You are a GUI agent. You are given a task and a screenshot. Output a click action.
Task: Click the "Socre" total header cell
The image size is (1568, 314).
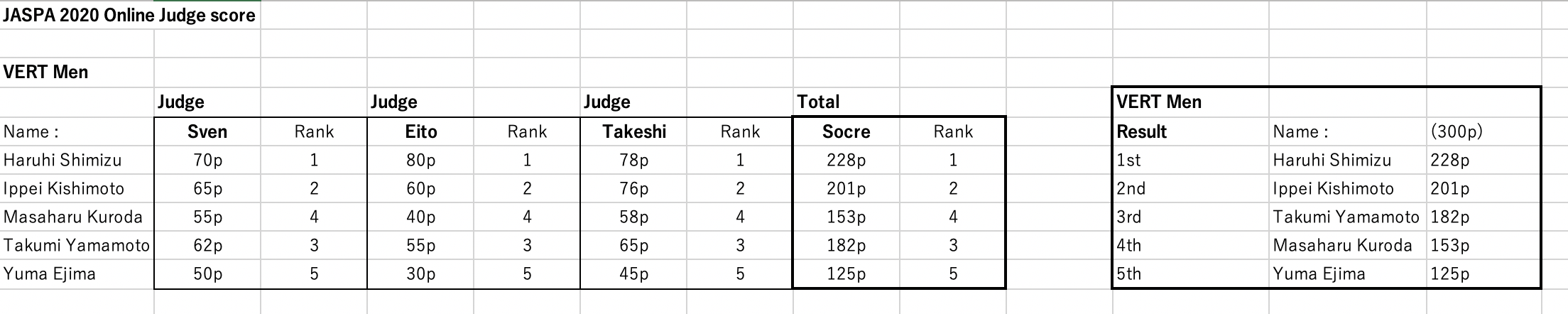(x=846, y=131)
